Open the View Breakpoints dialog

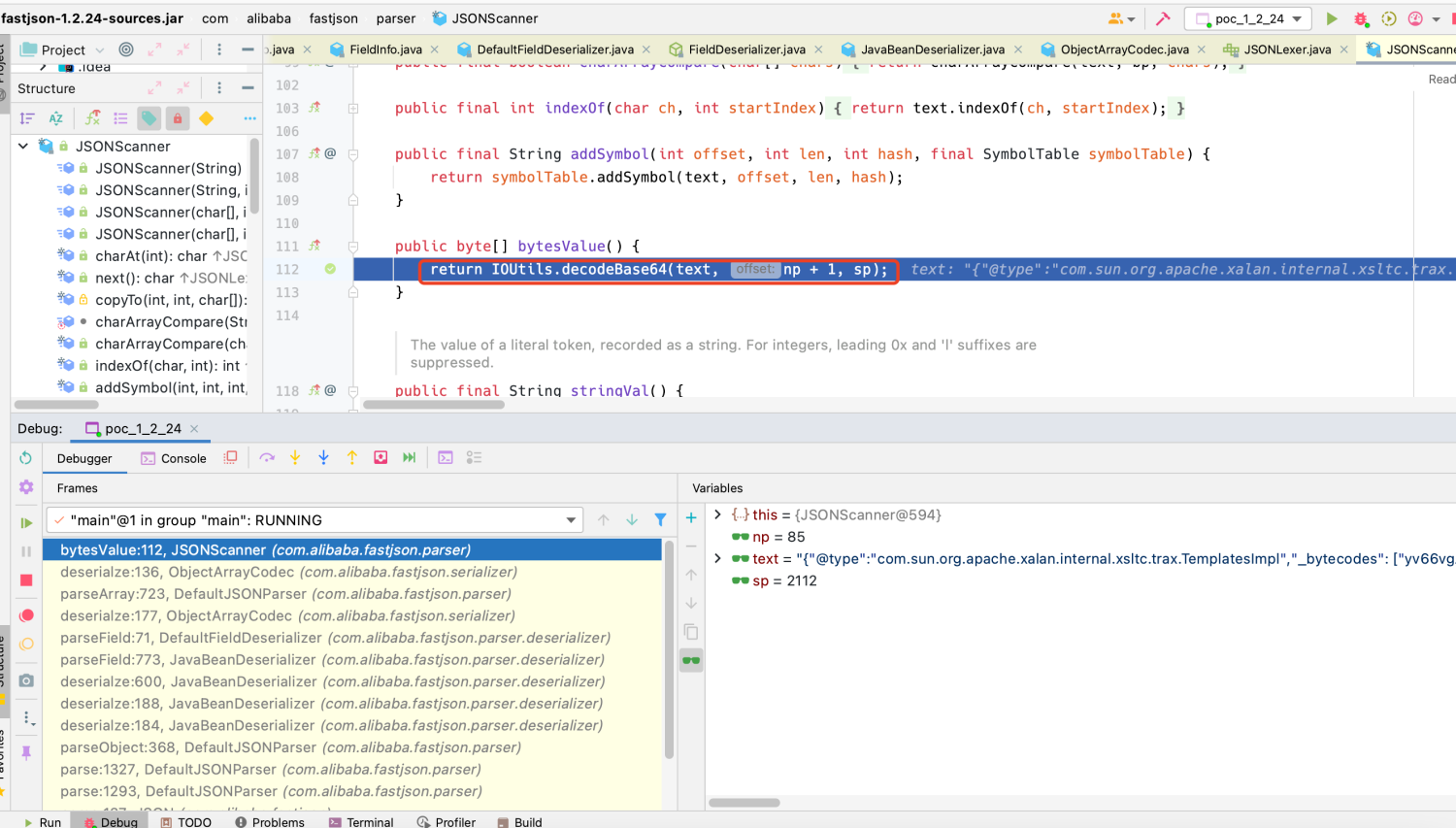(26, 615)
